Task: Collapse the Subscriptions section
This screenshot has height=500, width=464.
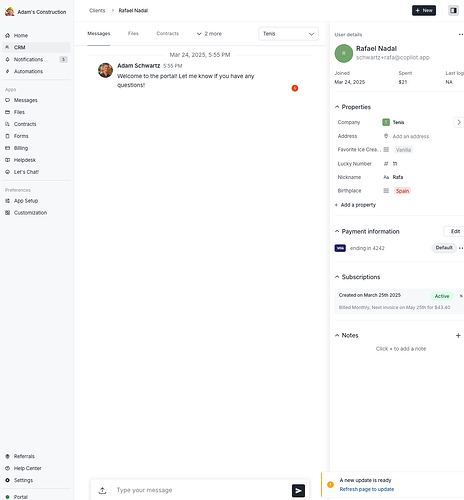Action: 357,277
